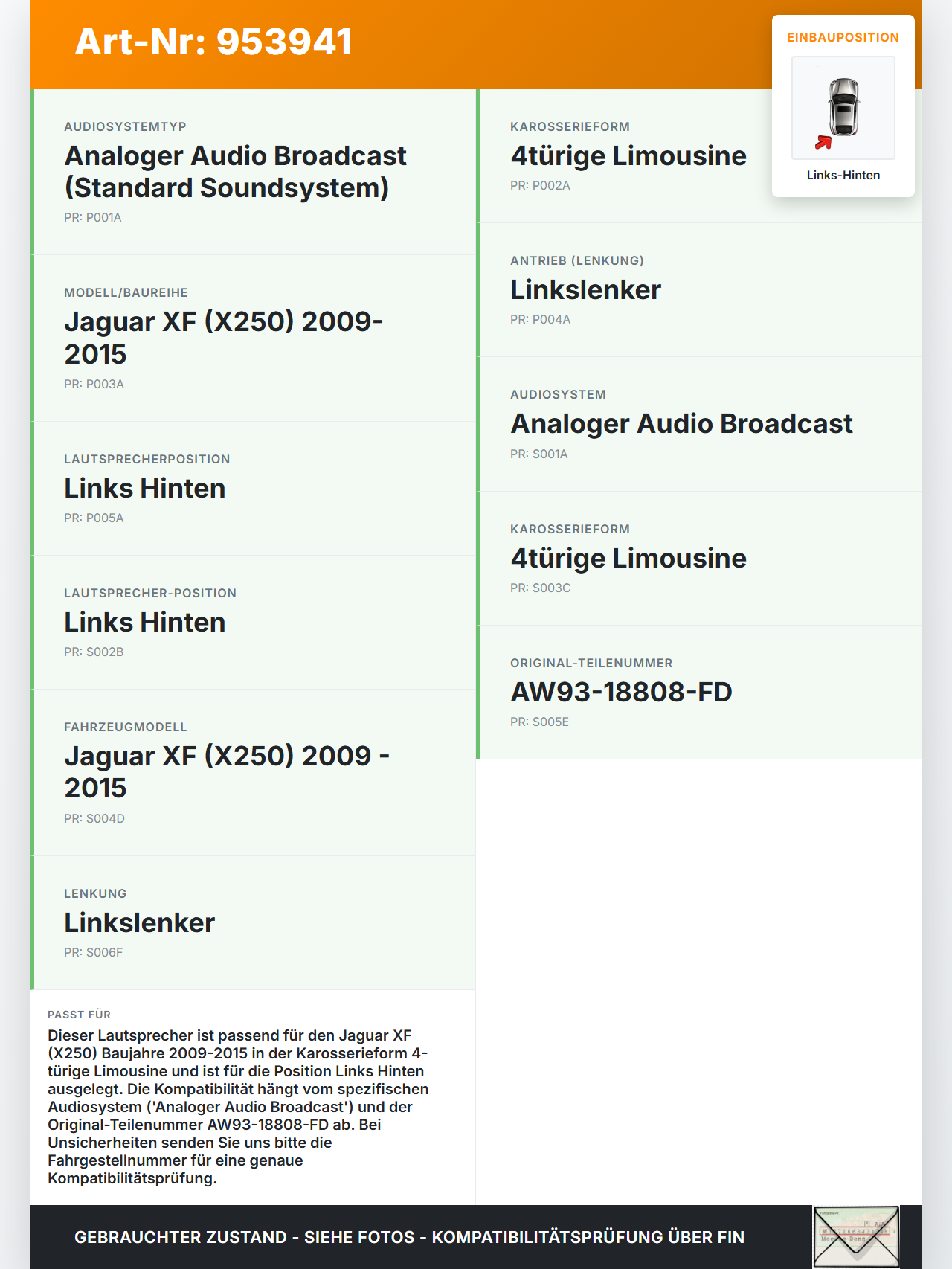Click the 'PR: P005A' code
Image resolution: width=952 pixels, height=1269 pixels.
(x=94, y=518)
